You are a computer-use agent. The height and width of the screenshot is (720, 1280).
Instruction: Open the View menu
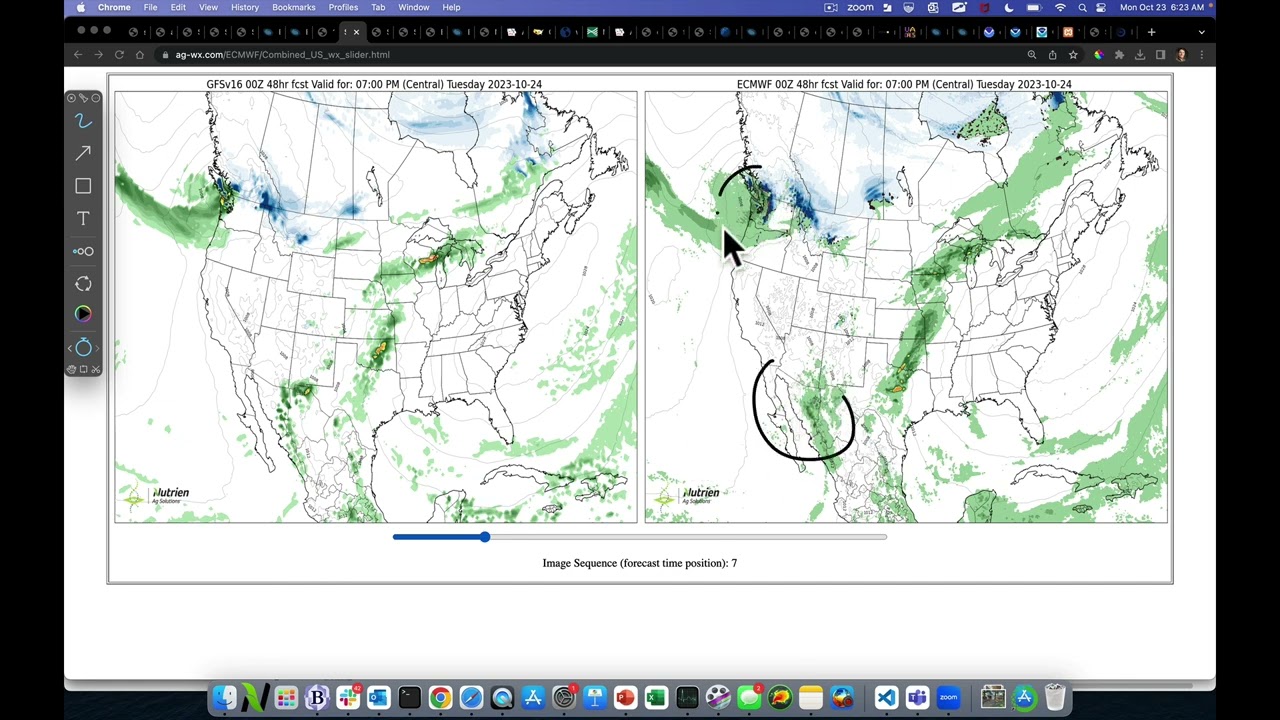tap(208, 7)
